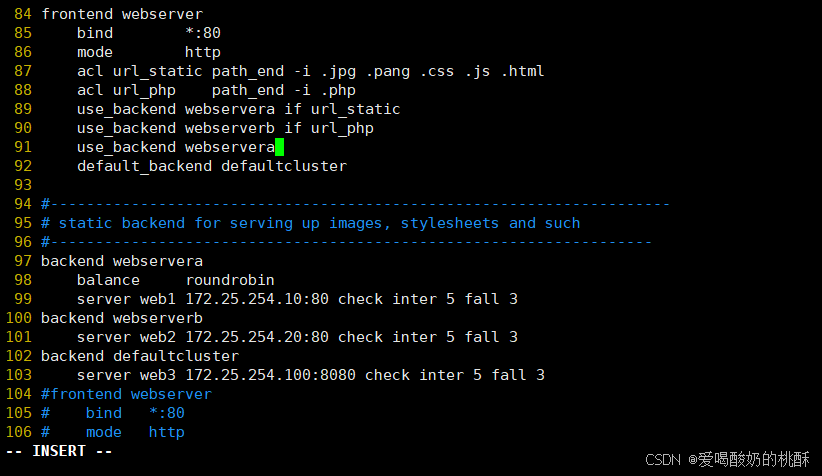Click the '.php' extension on line 88

(x=338, y=90)
